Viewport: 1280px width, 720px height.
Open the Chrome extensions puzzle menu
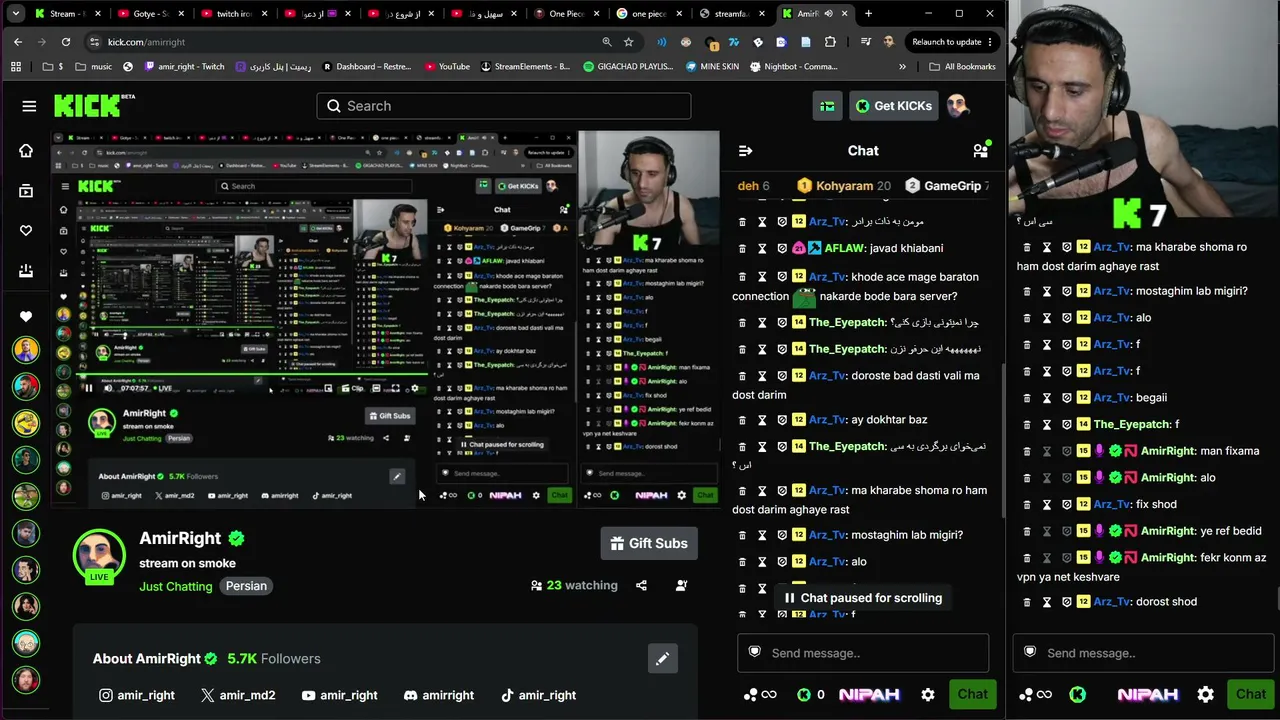pyautogui.click(x=830, y=42)
